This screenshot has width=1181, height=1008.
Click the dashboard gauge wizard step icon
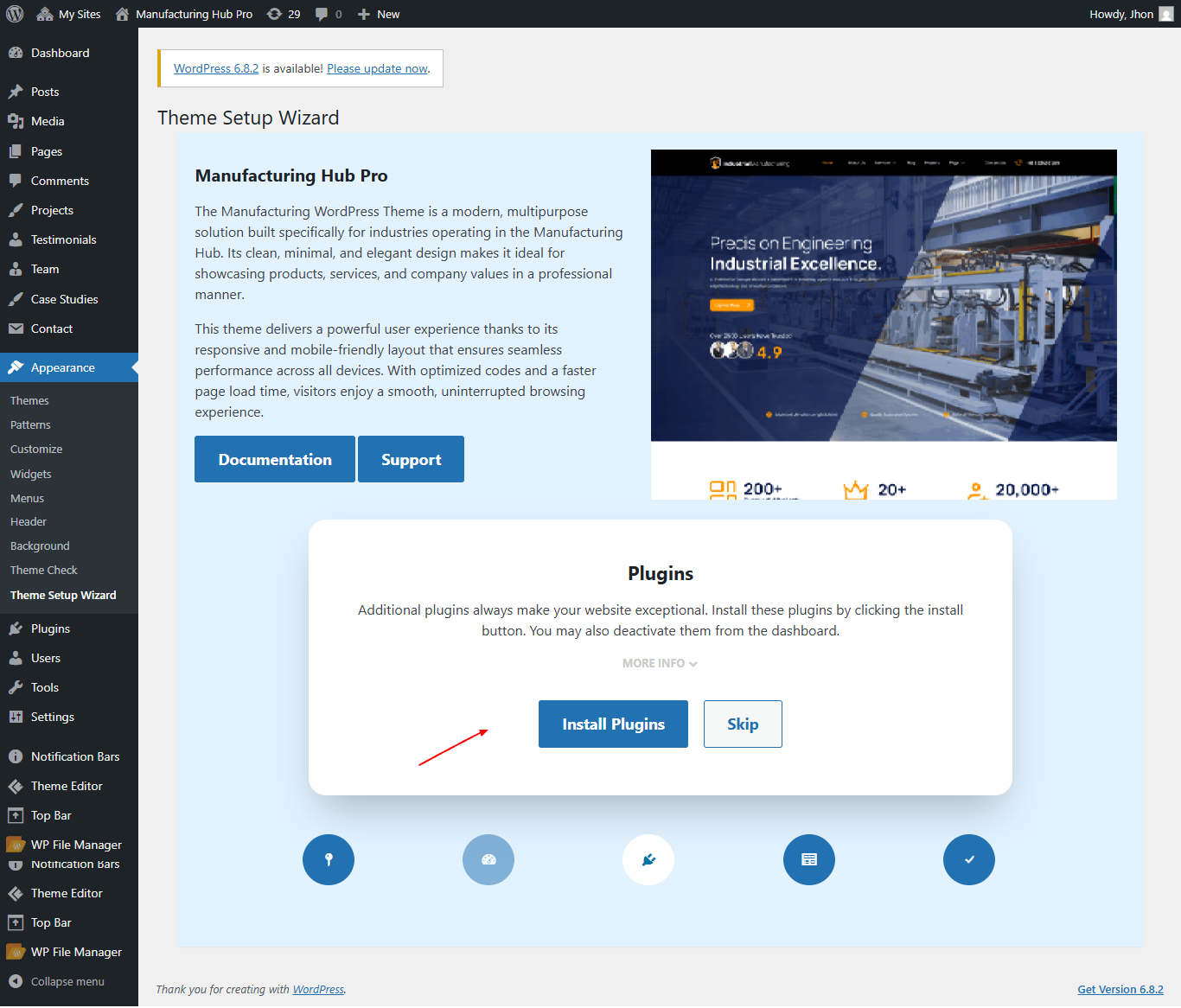pyautogui.click(x=488, y=859)
